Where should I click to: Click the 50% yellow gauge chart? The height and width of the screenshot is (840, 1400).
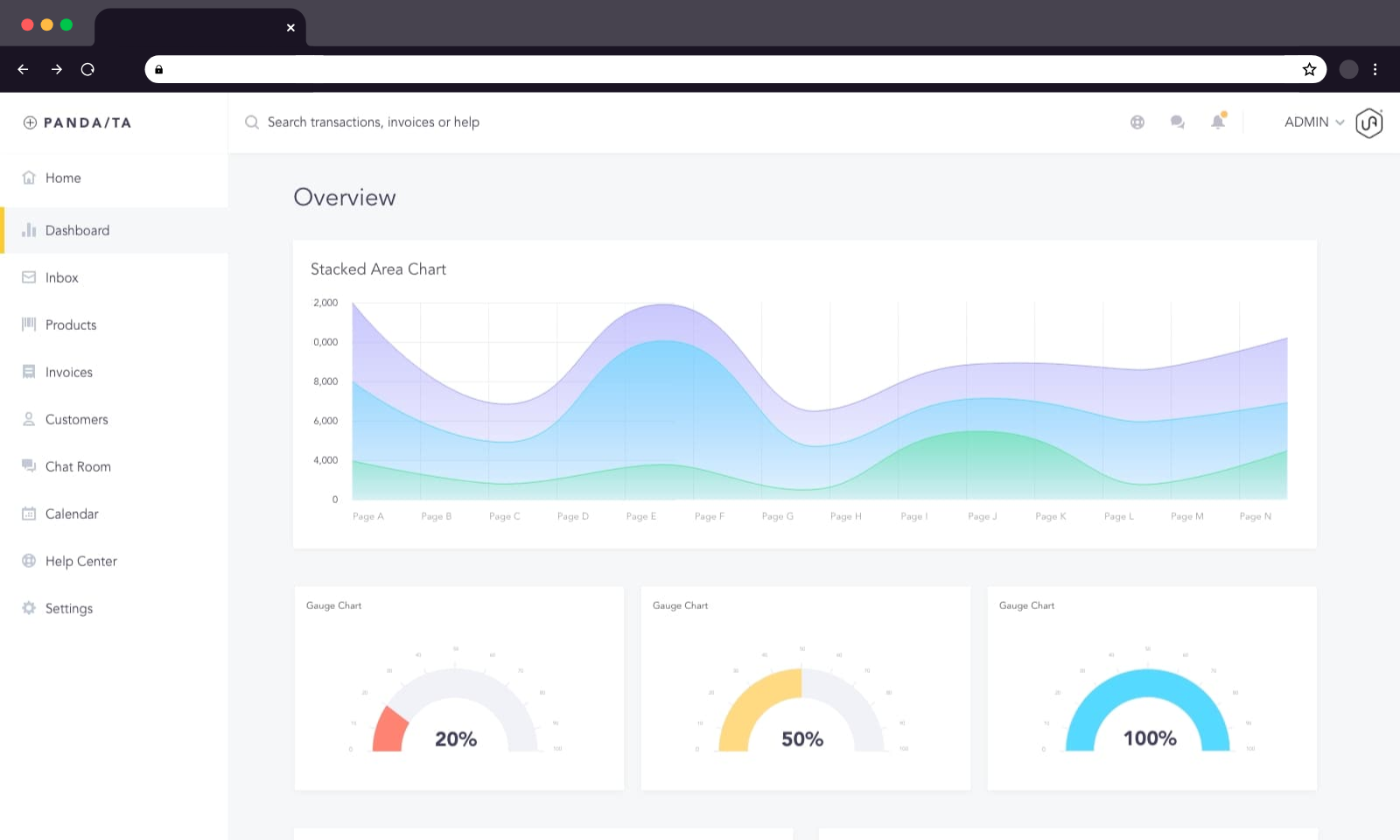click(801, 710)
